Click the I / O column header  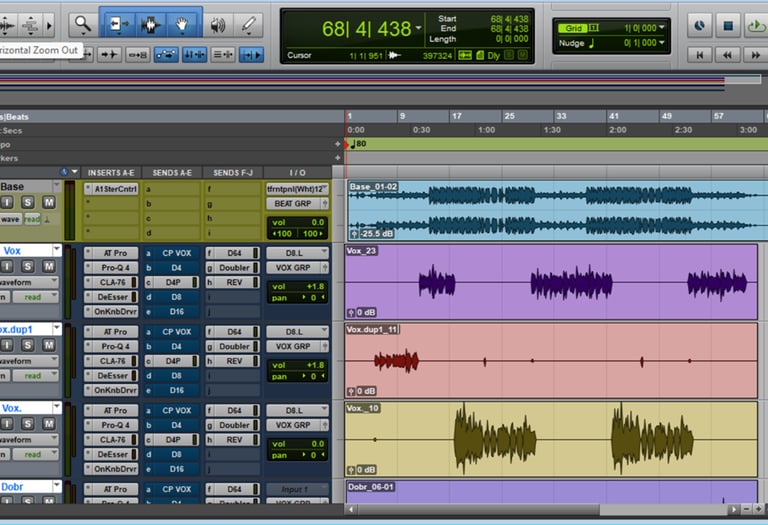[x=297, y=172]
